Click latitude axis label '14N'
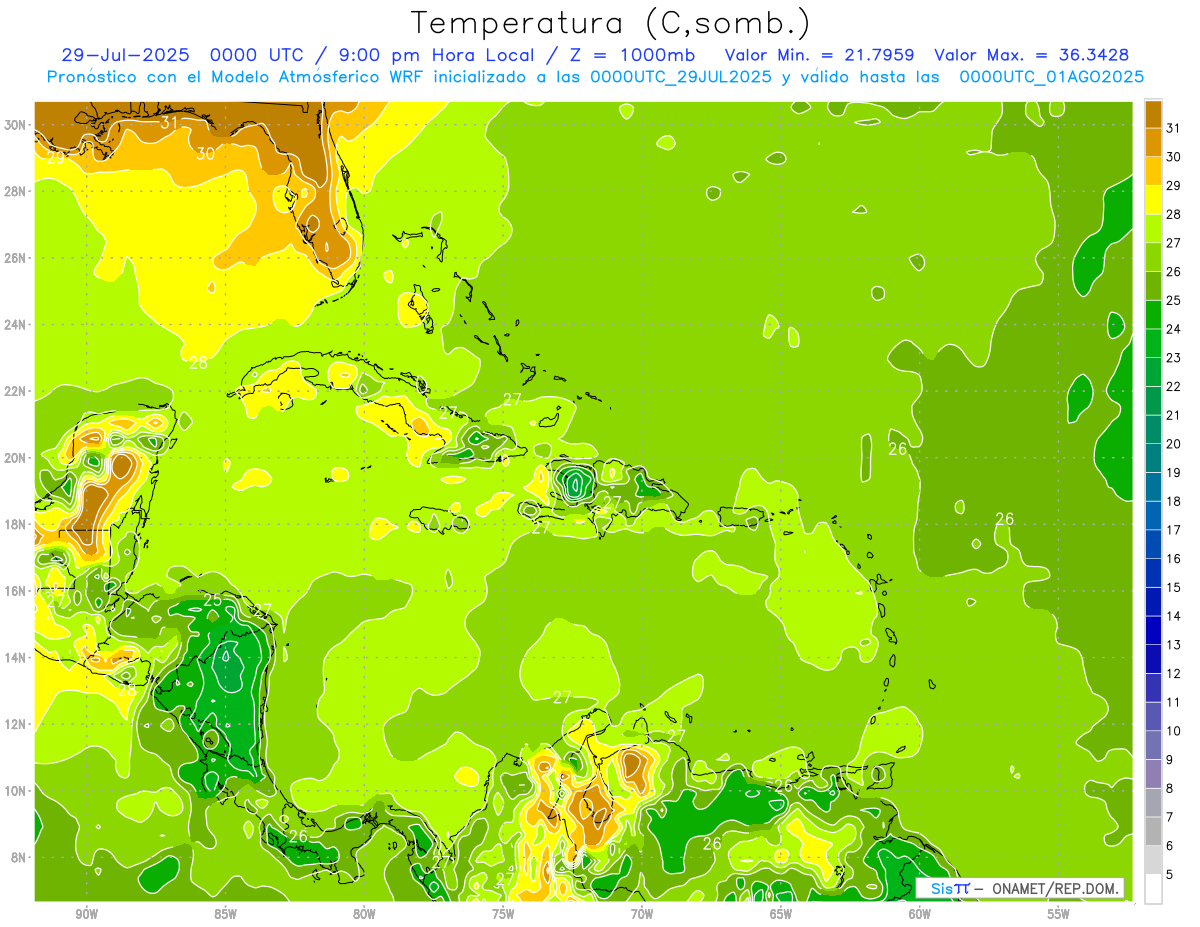The height and width of the screenshot is (927, 1200). click(x=17, y=658)
